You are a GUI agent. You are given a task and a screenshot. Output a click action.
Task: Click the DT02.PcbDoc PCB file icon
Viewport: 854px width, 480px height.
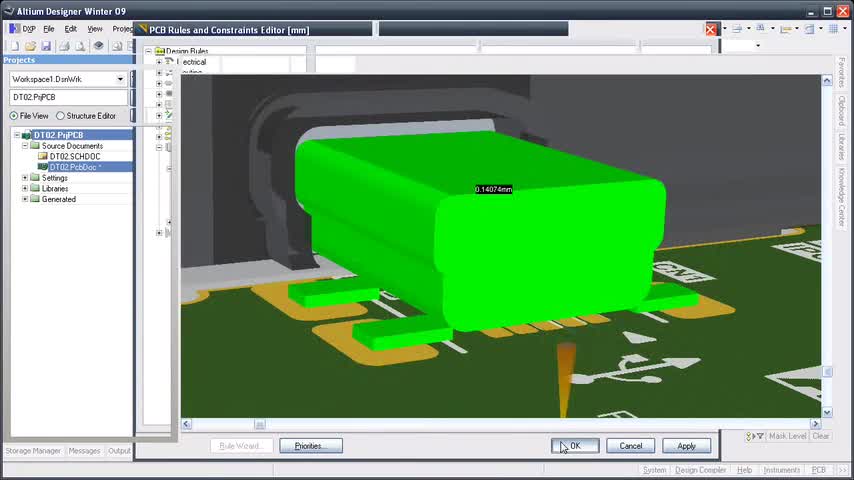tap(43, 167)
